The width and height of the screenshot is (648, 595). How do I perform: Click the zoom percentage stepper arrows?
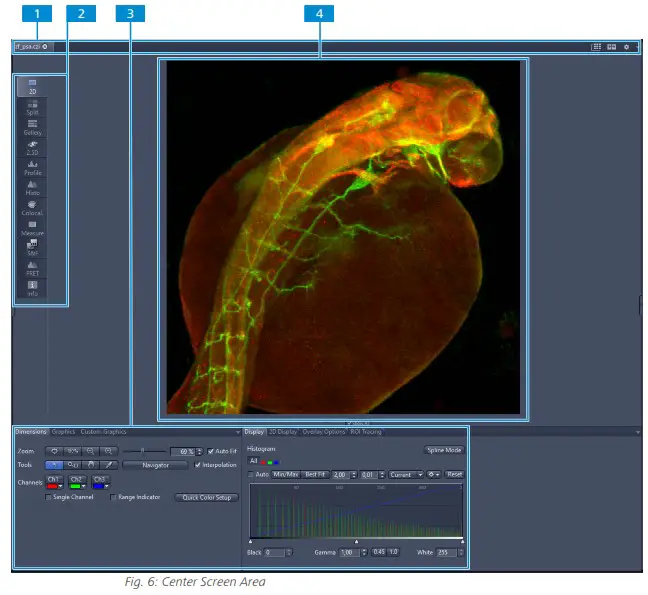point(200,452)
